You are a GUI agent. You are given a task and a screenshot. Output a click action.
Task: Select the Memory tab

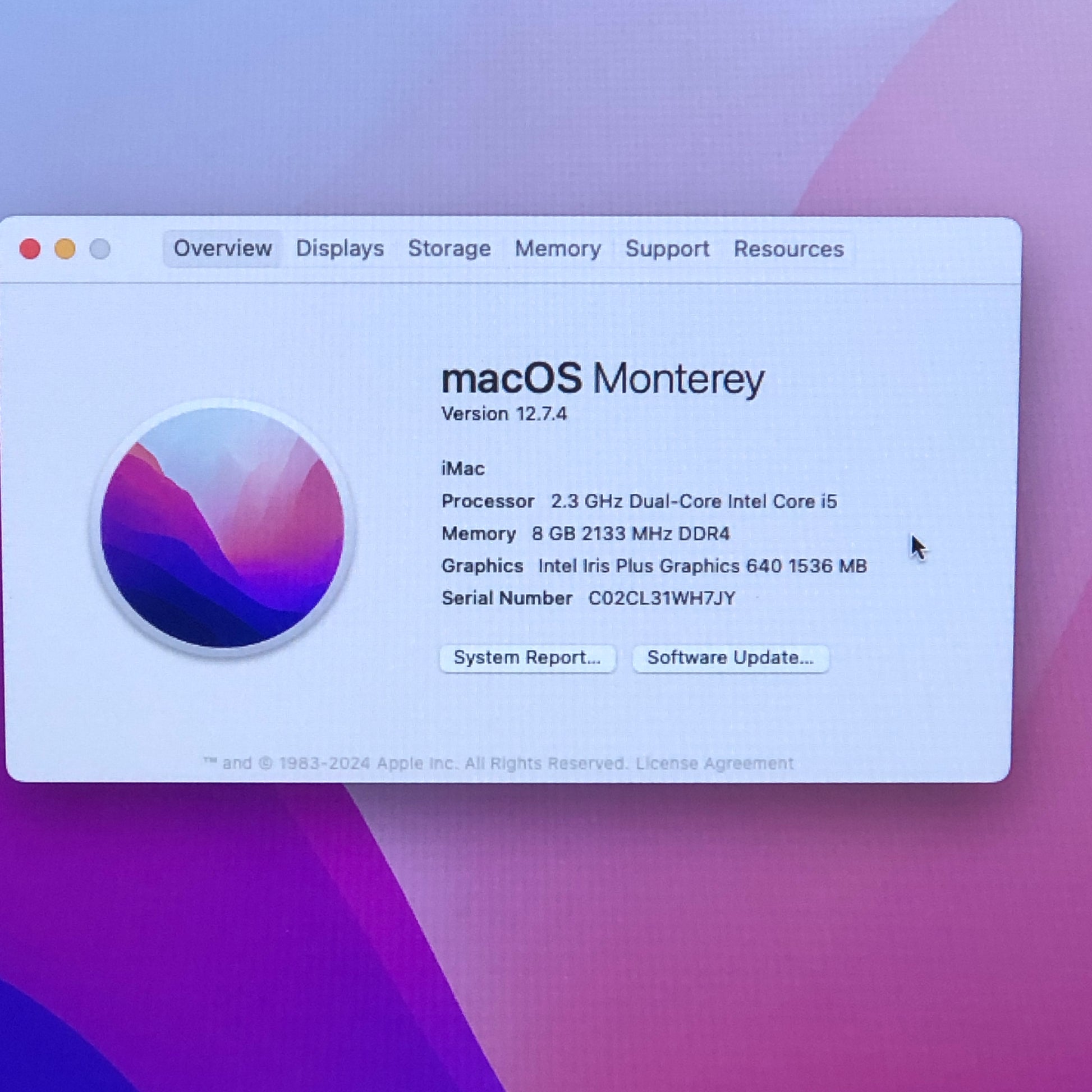click(558, 249)
